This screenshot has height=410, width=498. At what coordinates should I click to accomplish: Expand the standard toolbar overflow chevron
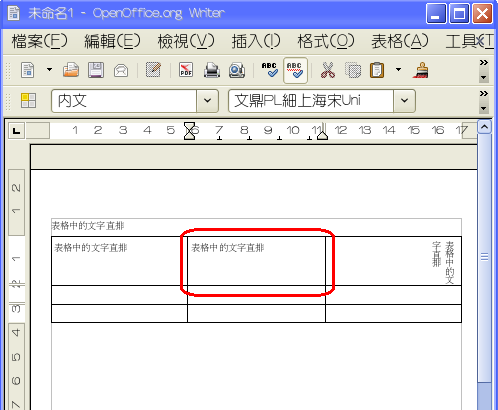484,63
